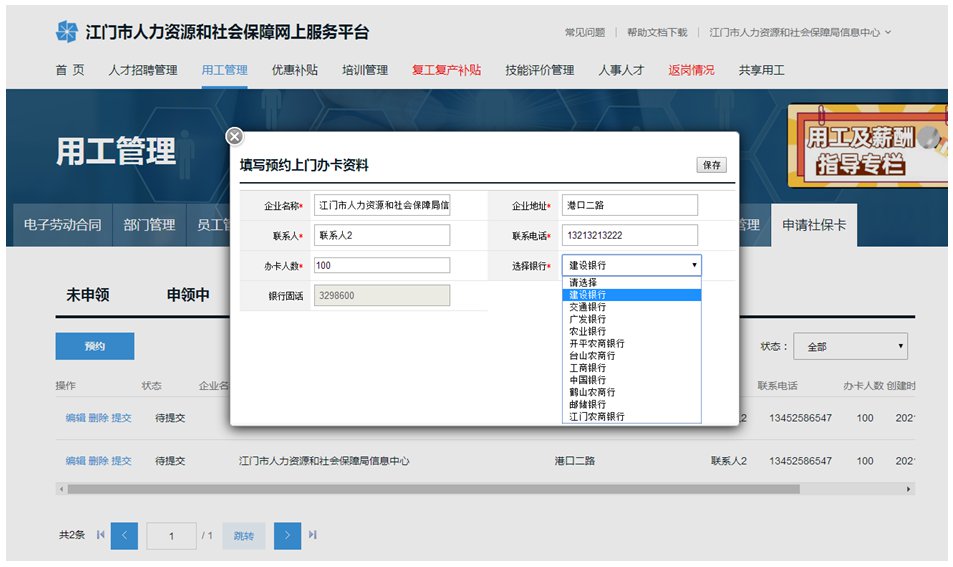
Task: Click the 办卡人数 input field
Action: [381, 266]
